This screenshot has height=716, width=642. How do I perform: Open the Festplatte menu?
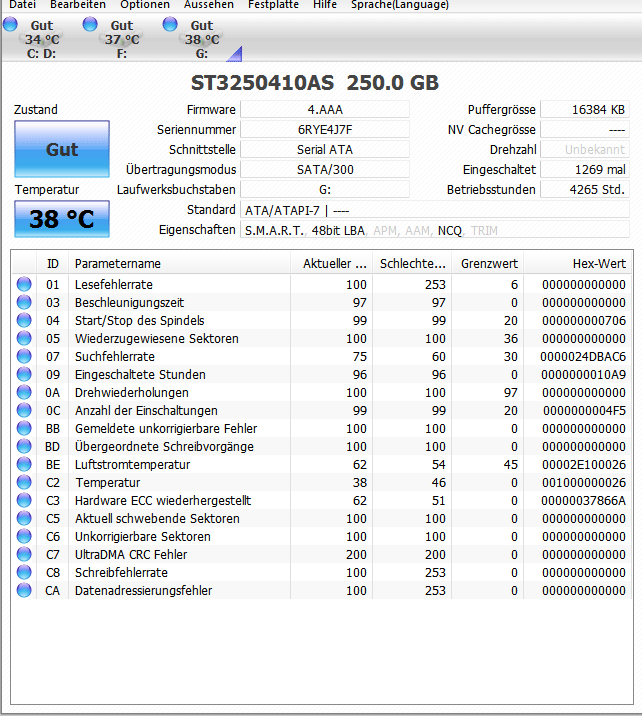pos(274,5)
